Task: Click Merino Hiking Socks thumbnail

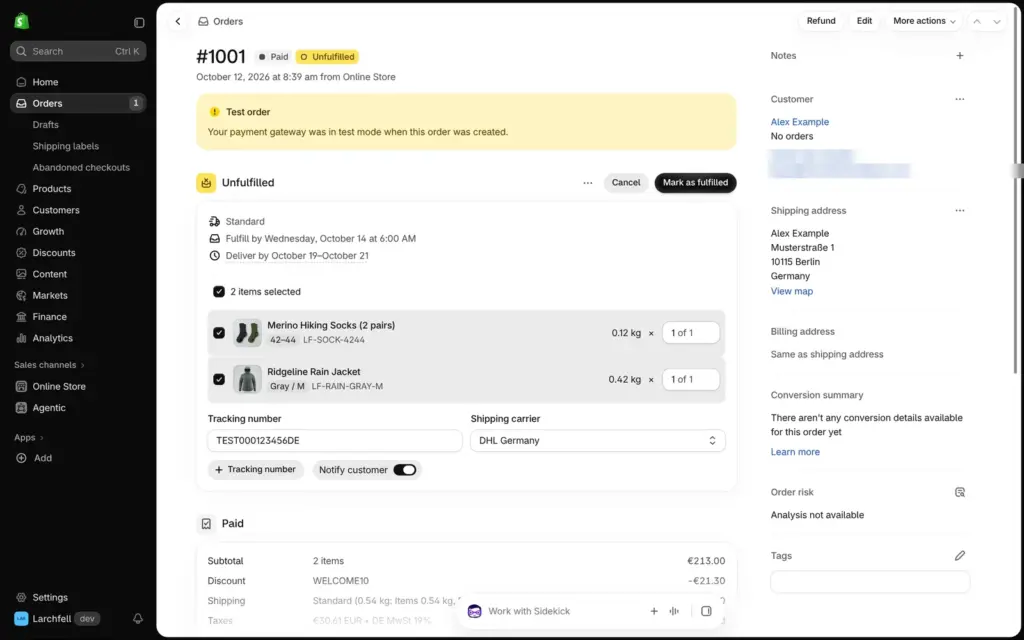Action: click(x=247, y=333)
